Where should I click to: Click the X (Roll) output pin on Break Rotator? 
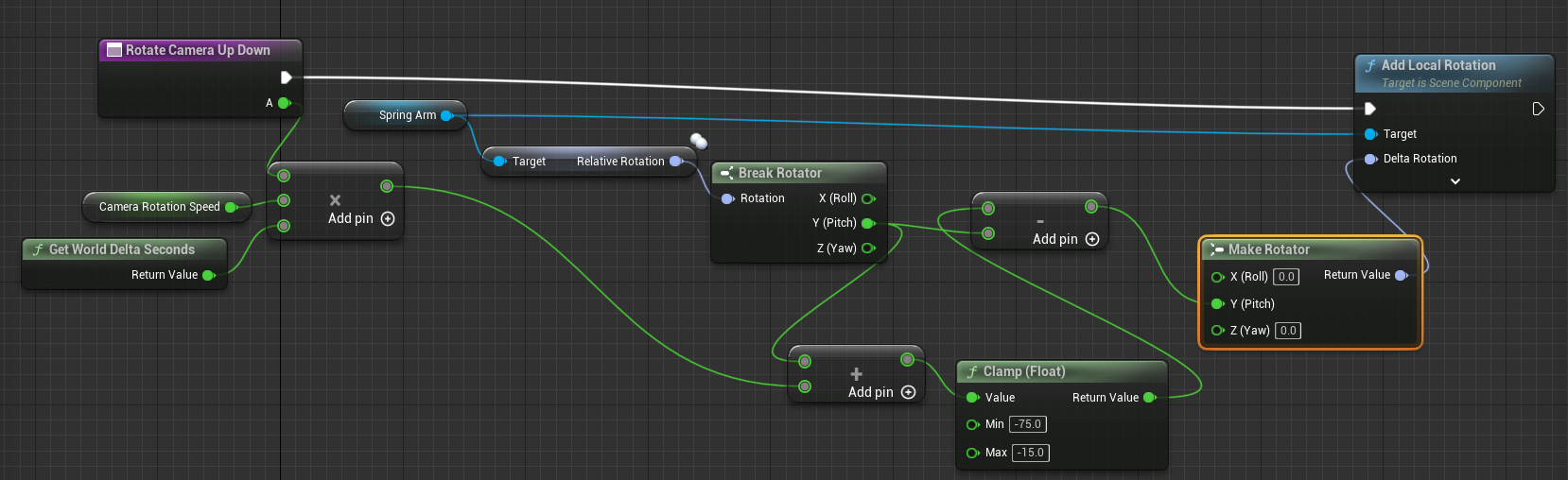(868, 198)
